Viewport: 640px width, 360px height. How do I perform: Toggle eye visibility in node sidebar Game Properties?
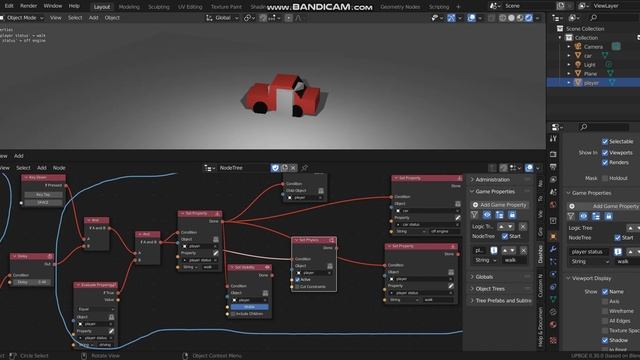(487, 215)
